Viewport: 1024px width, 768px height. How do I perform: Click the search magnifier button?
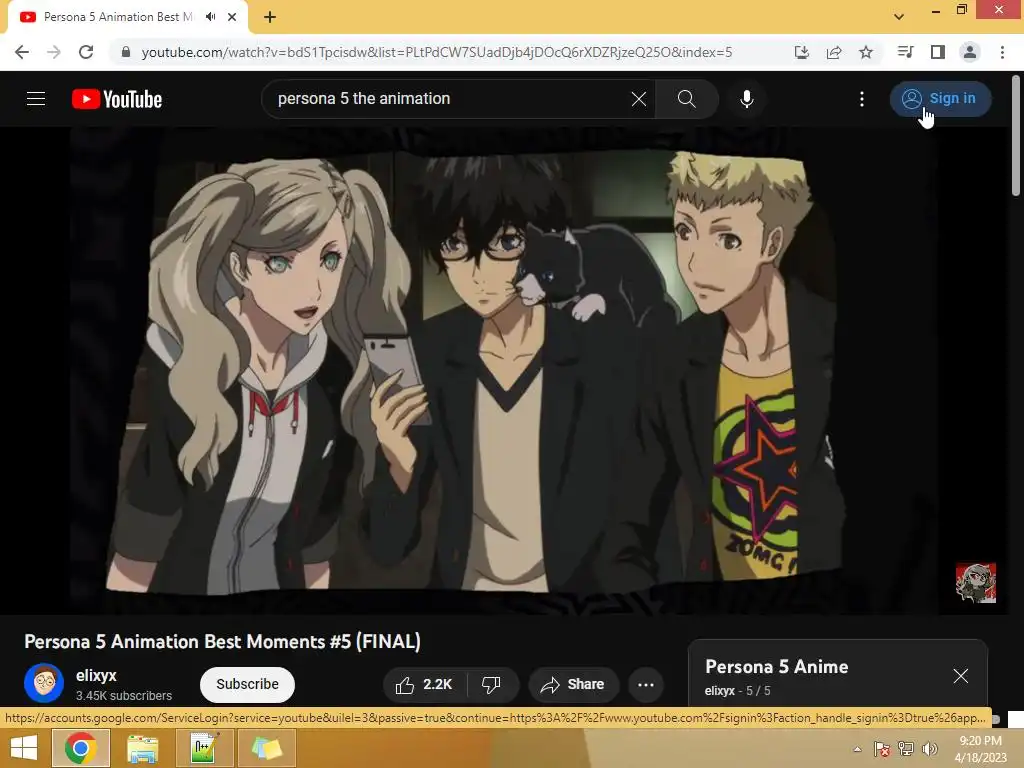[x=686, y=99]
